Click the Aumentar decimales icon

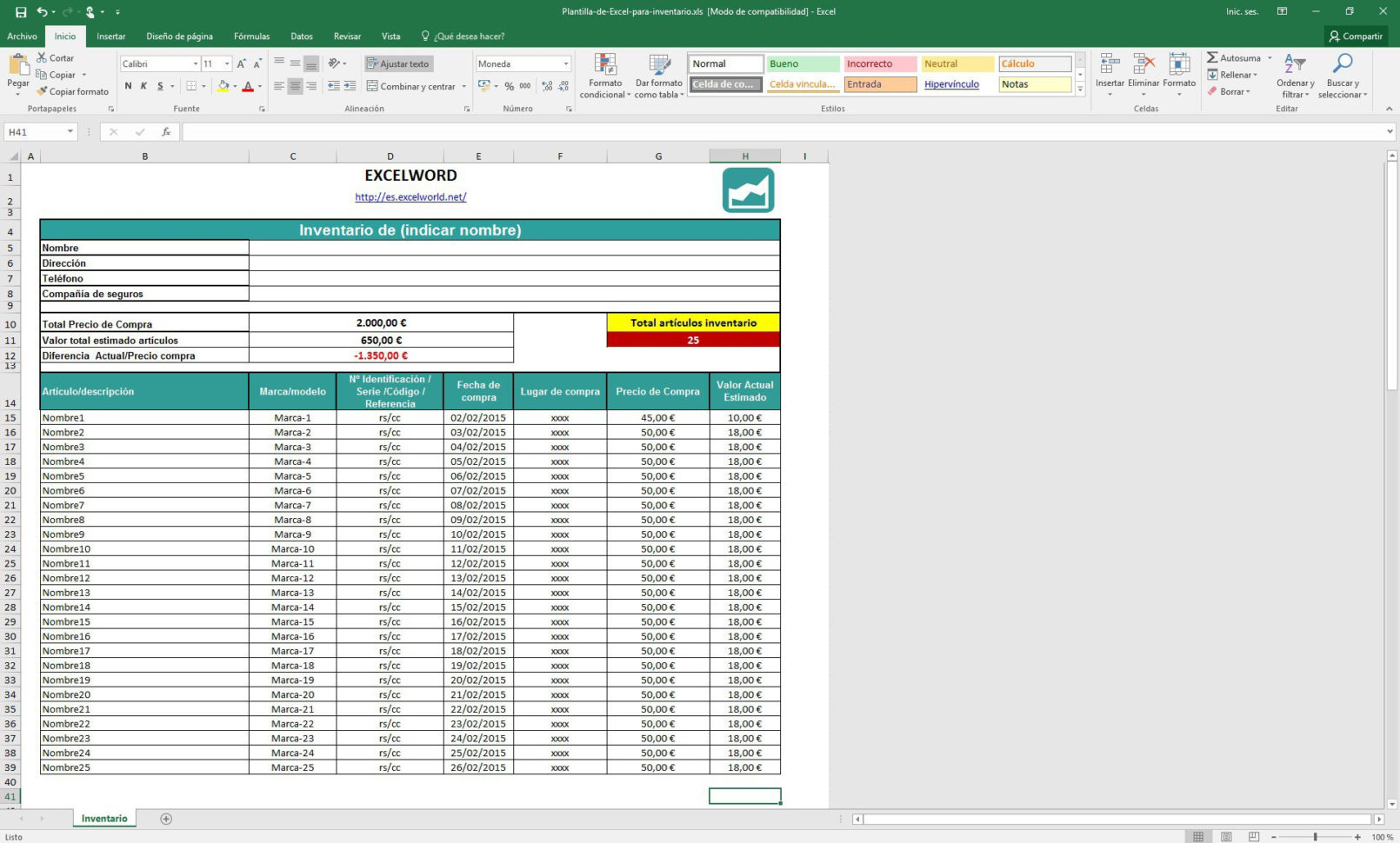click(545, 86)
